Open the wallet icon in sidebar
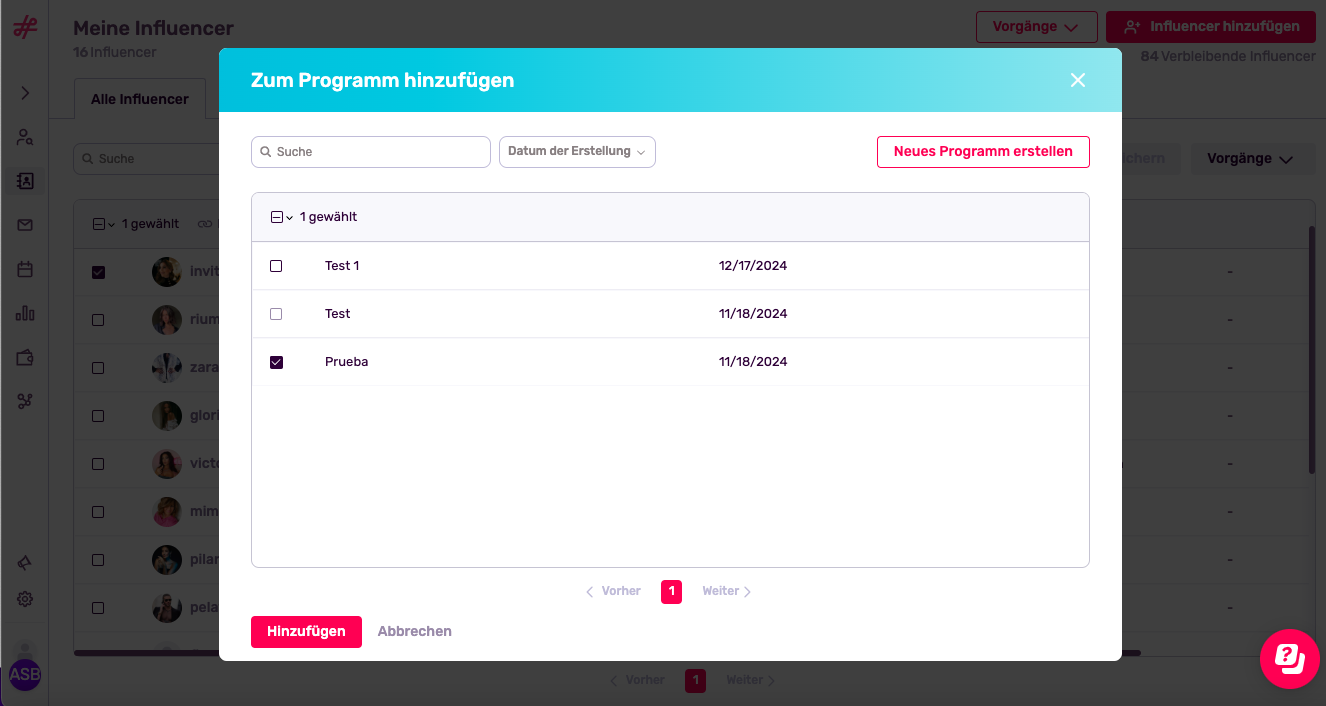 pyautogui.click(x=25, y=357)
